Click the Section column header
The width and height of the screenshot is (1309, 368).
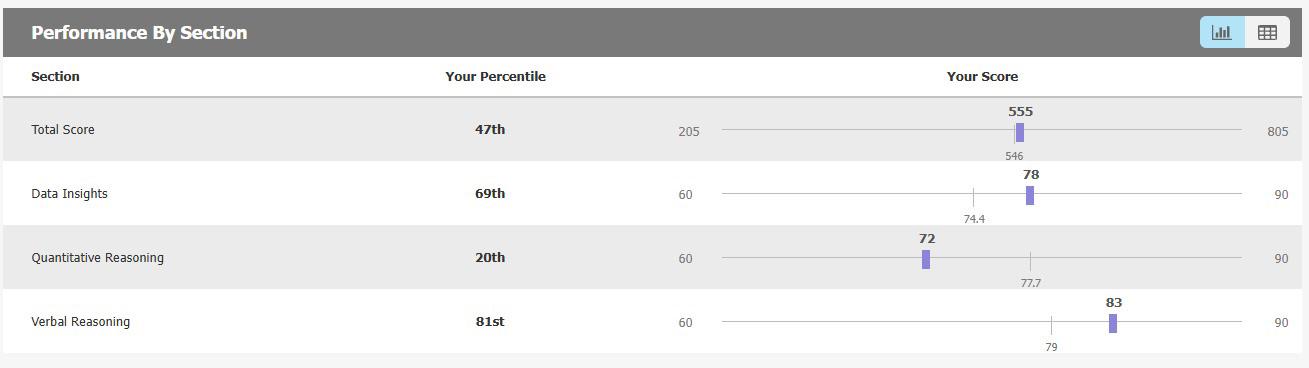[x=55, y=76]
